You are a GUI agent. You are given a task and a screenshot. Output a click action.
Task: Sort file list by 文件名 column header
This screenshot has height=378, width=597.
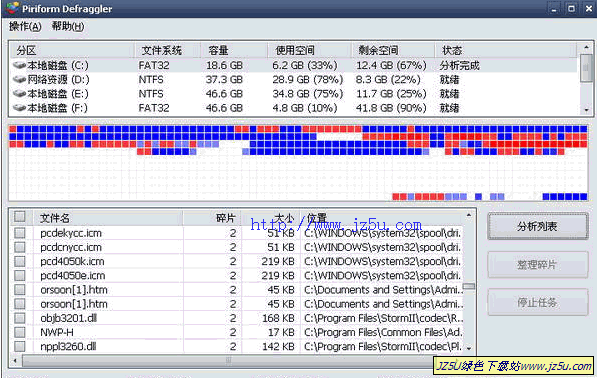click(x=108, y=218)
